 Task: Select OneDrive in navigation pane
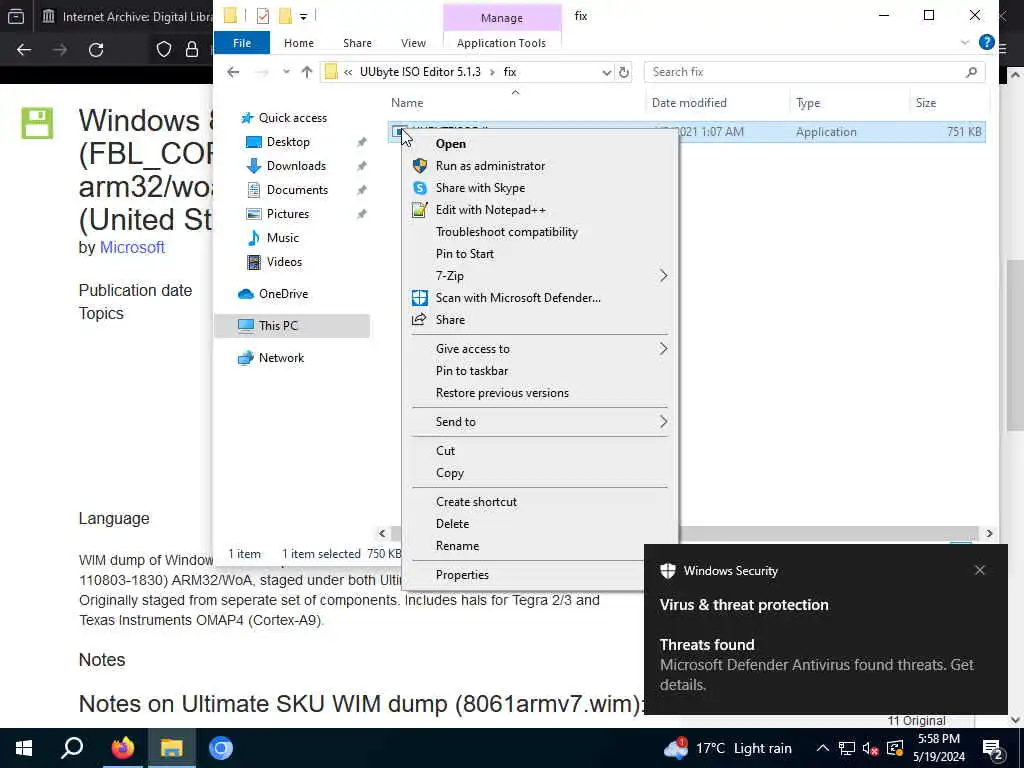(x=283, y=294)
